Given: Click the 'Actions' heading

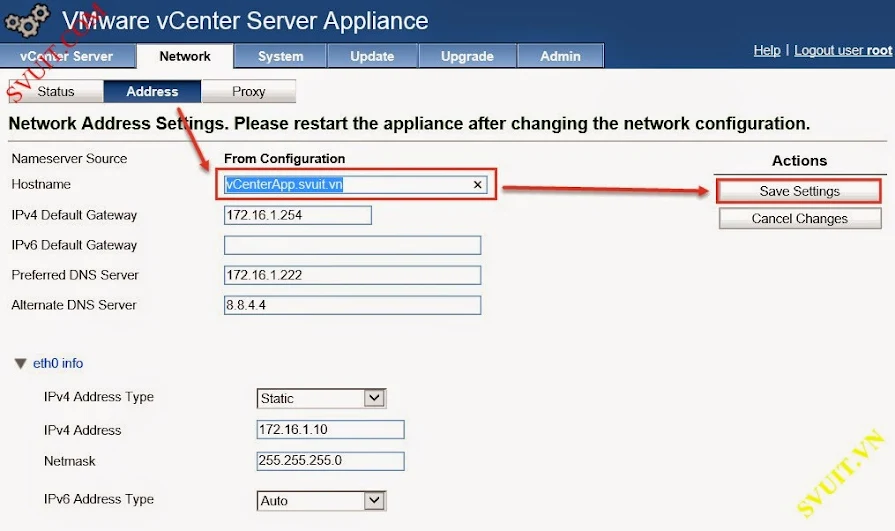Looking at the screenshot, I should 799,161.
